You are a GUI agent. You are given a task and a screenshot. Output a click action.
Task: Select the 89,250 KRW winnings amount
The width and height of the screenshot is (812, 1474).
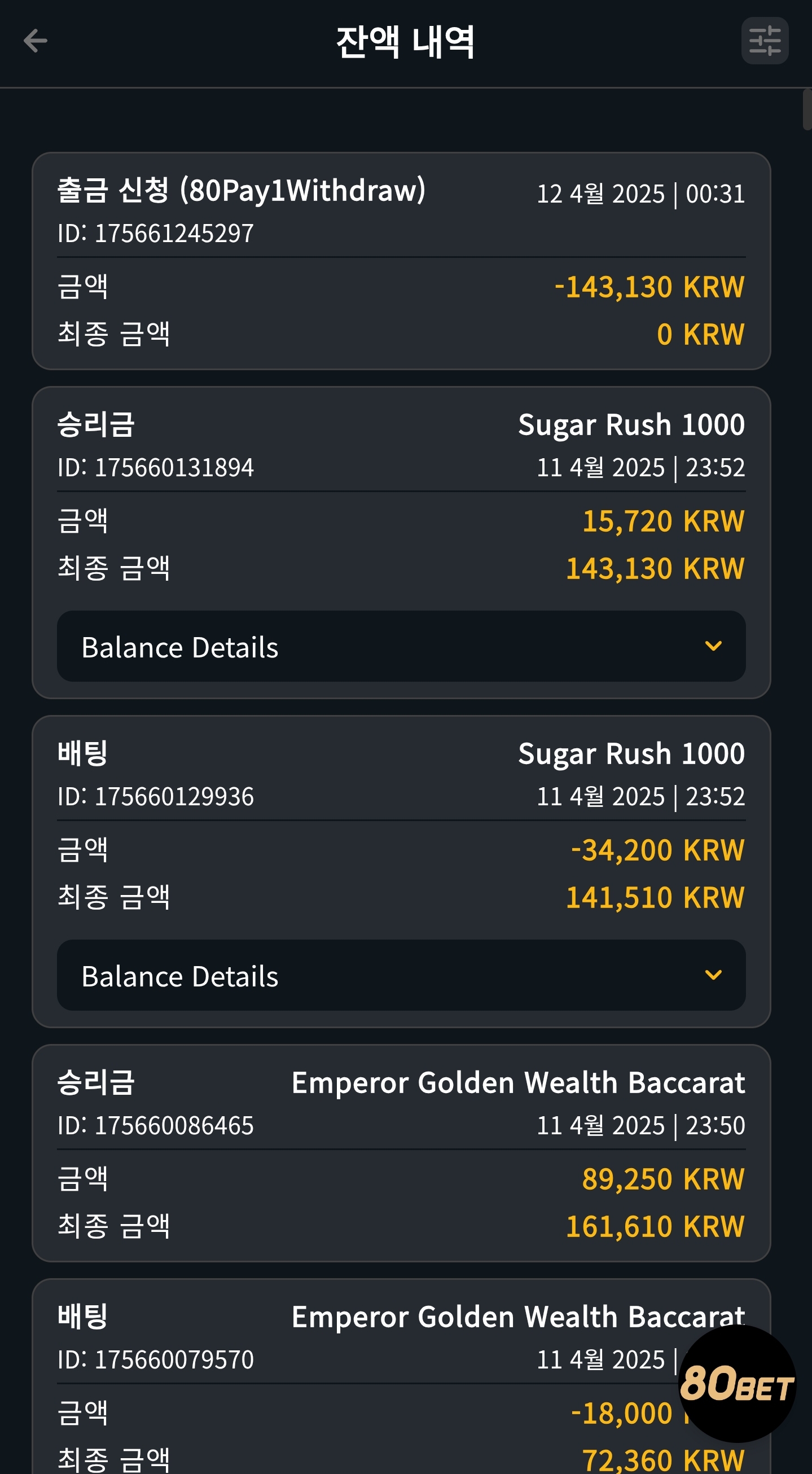[x=663, y=1179]
